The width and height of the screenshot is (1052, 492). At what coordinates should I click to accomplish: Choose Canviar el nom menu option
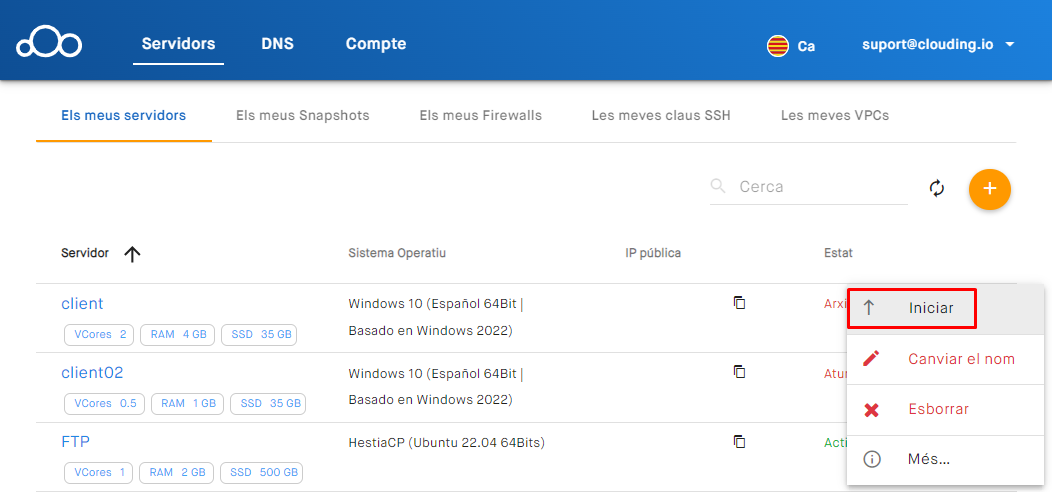(960, 359)
